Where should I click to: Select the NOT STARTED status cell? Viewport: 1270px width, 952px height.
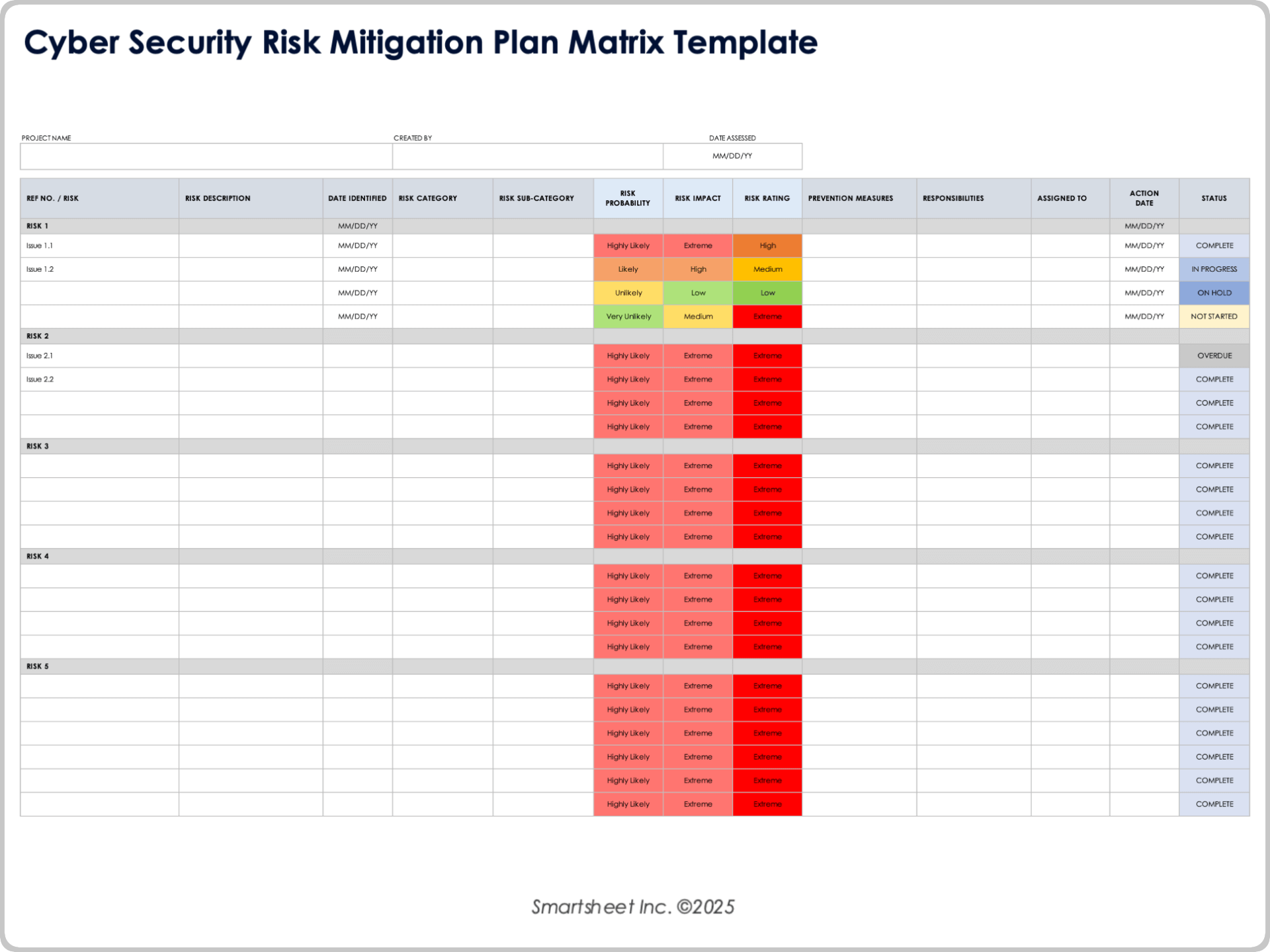tap(1214, 316)
